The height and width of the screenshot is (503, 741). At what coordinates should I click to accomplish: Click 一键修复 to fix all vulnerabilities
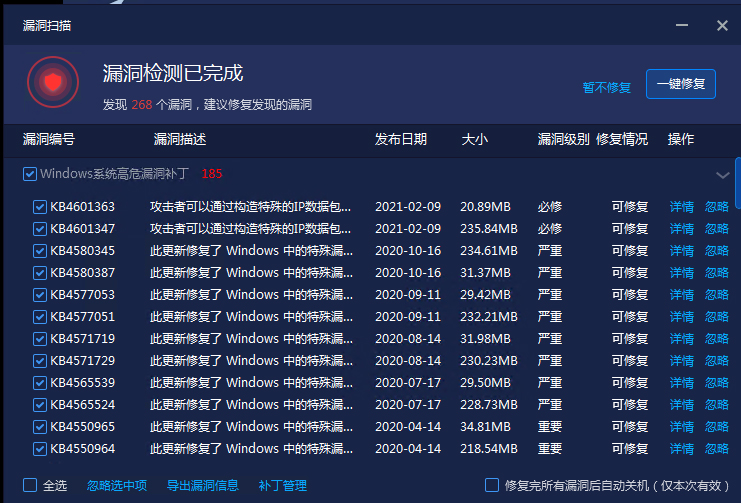pos(681,84)
